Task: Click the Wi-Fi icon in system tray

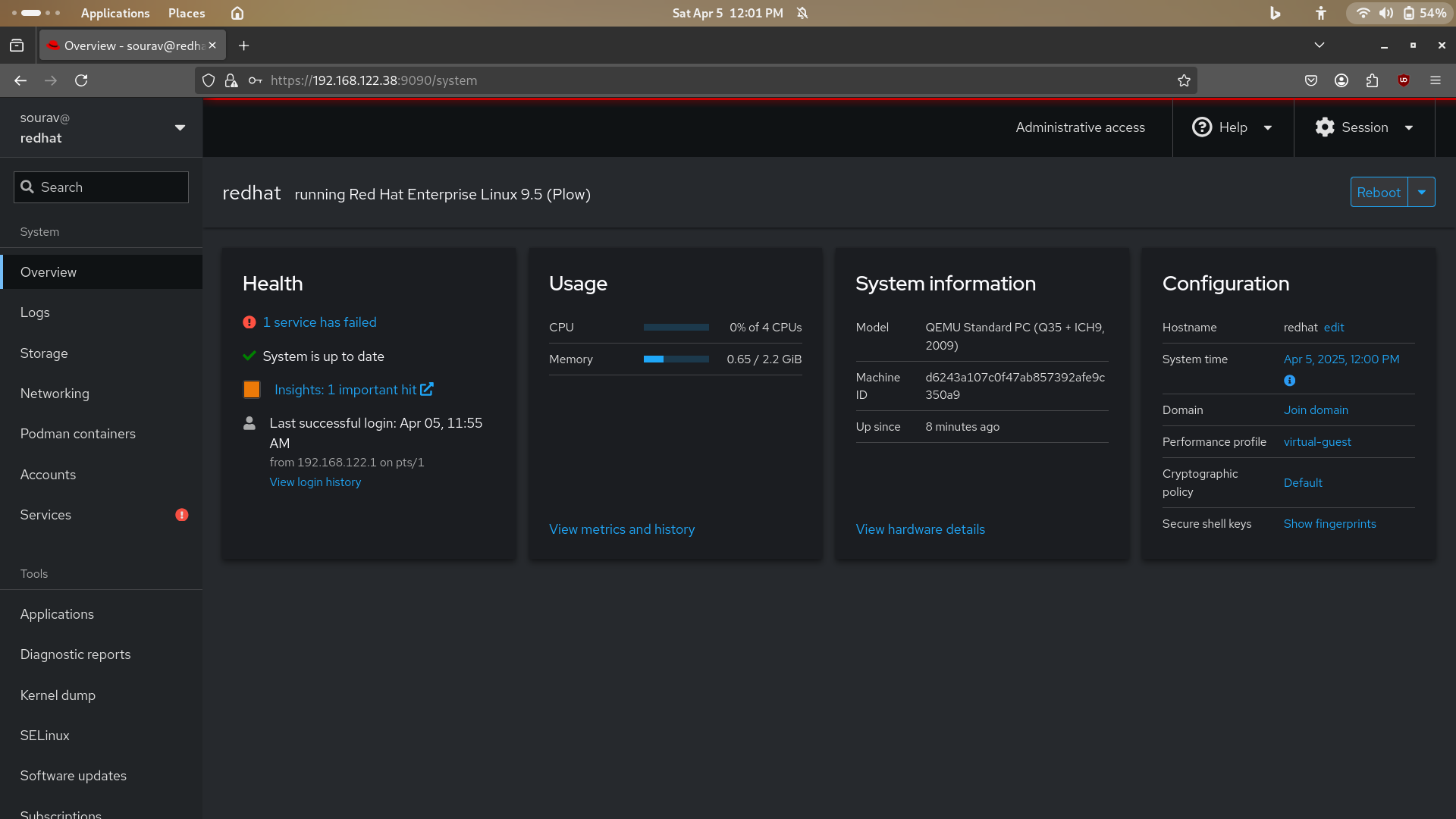Action: [x=1363, y=13]
